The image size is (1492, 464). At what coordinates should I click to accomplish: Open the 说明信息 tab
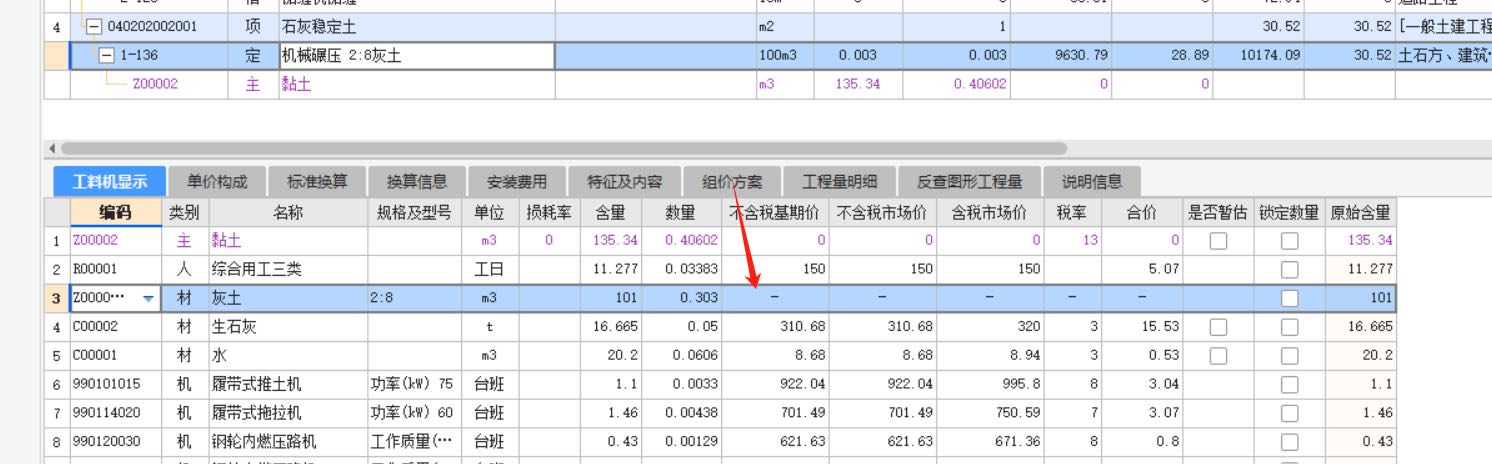point(1092,182)
